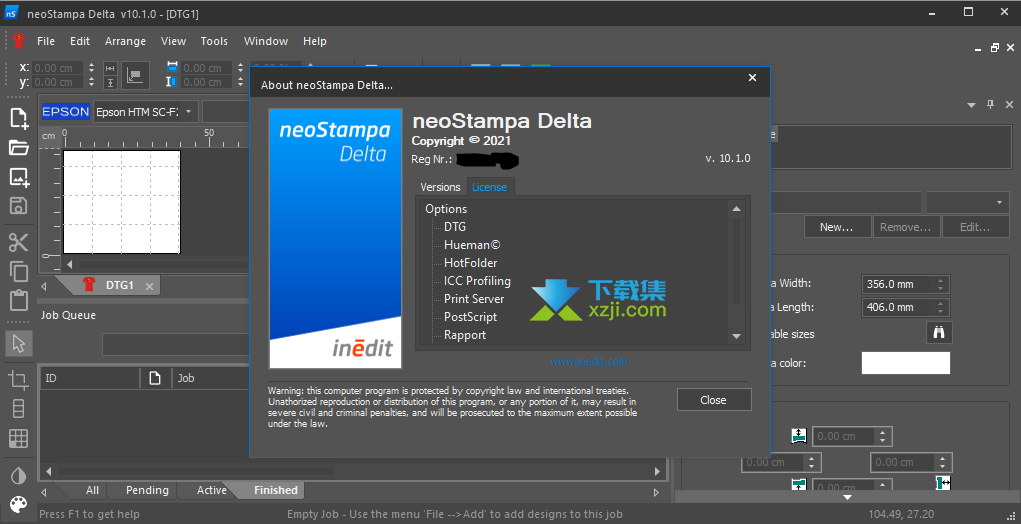The width and height of the screenshot is (1021, 524).
Task: Open the File menu
Action: pos(46,41)
